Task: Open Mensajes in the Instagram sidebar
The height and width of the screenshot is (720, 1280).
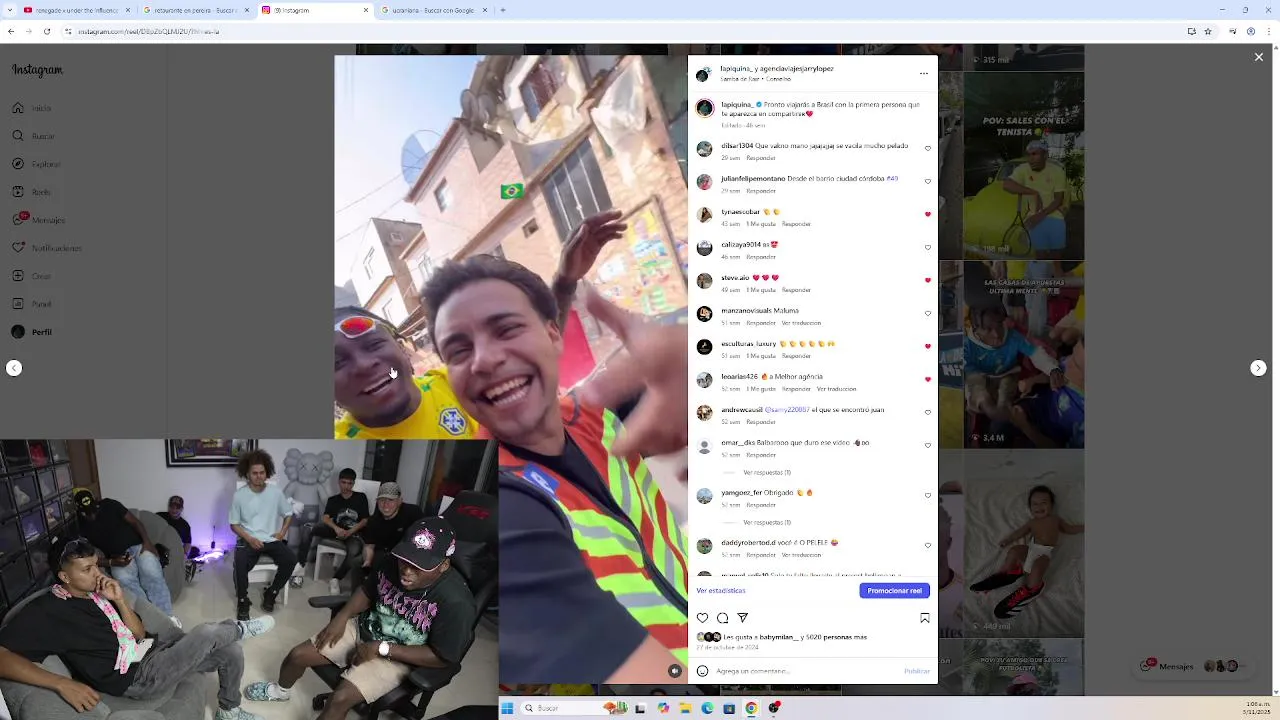Action: click(39, 220)
